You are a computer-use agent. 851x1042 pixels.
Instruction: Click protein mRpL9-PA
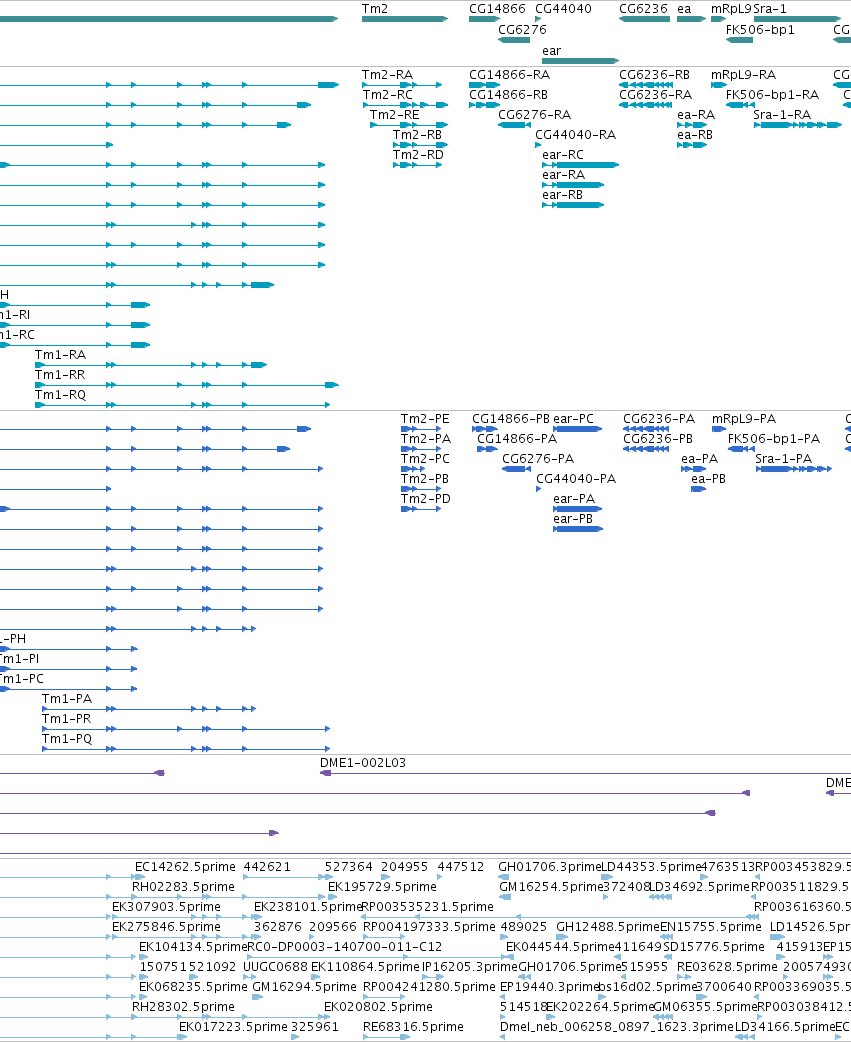coord(719,429)
